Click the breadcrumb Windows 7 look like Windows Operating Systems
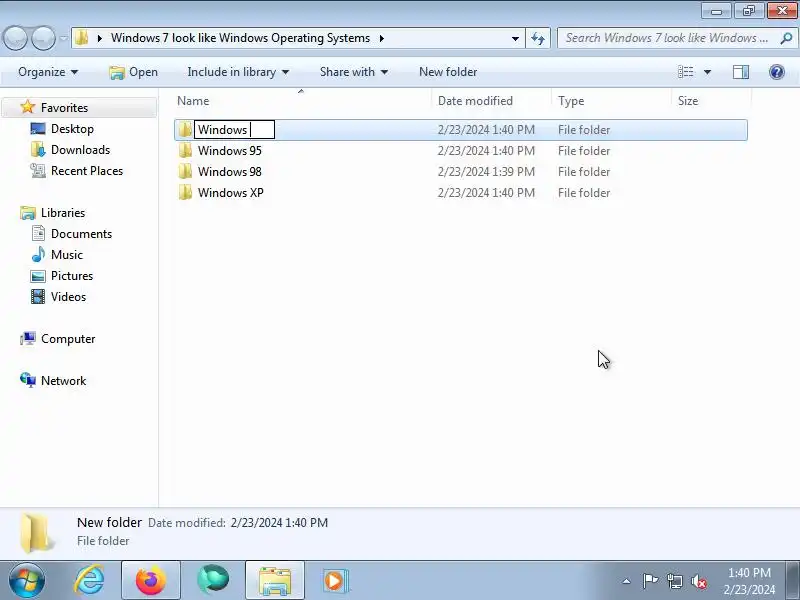This screenshot has width=800, height=600. (240, 38)
